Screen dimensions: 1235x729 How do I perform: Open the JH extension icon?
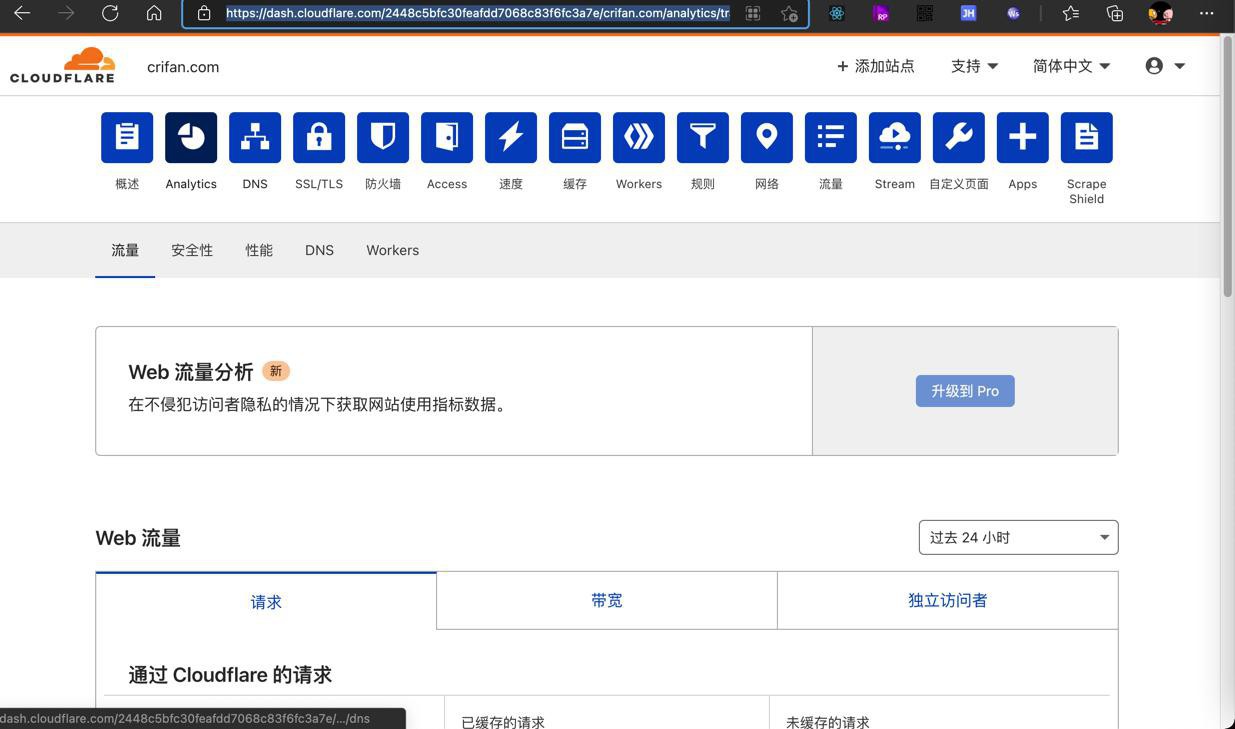click(968, 13)
